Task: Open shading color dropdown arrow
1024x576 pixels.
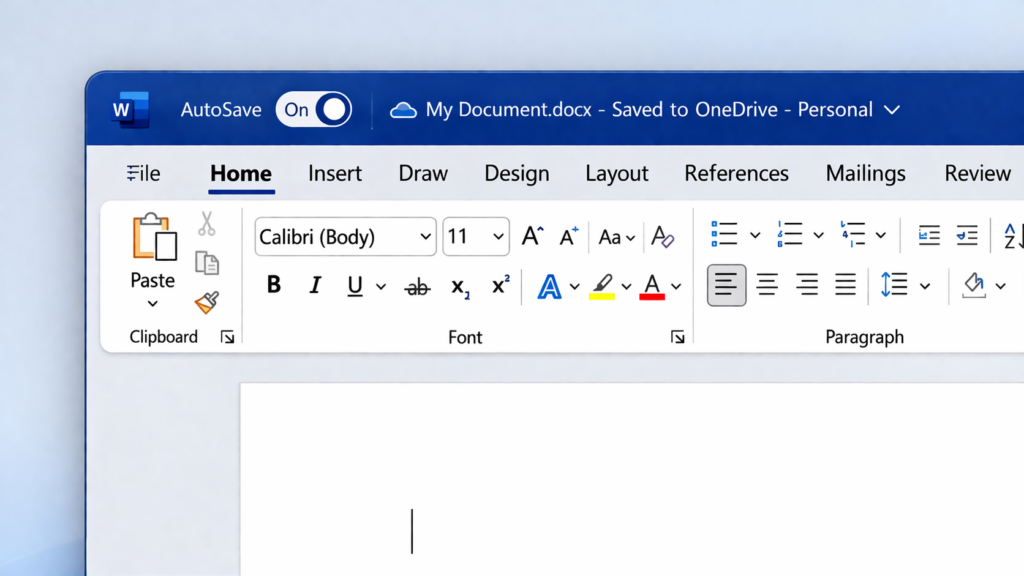Action: 1000,286
